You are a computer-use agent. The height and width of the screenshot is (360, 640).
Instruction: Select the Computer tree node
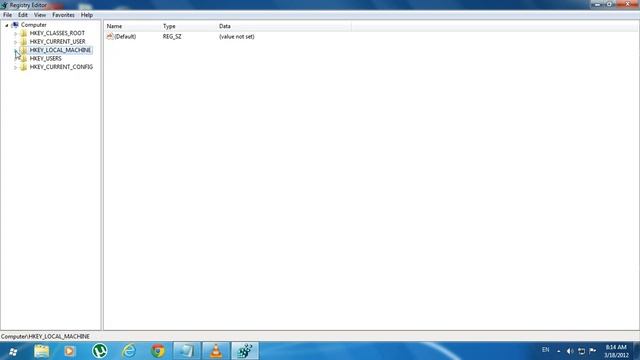pyautogui.click(x=33, y=25)
